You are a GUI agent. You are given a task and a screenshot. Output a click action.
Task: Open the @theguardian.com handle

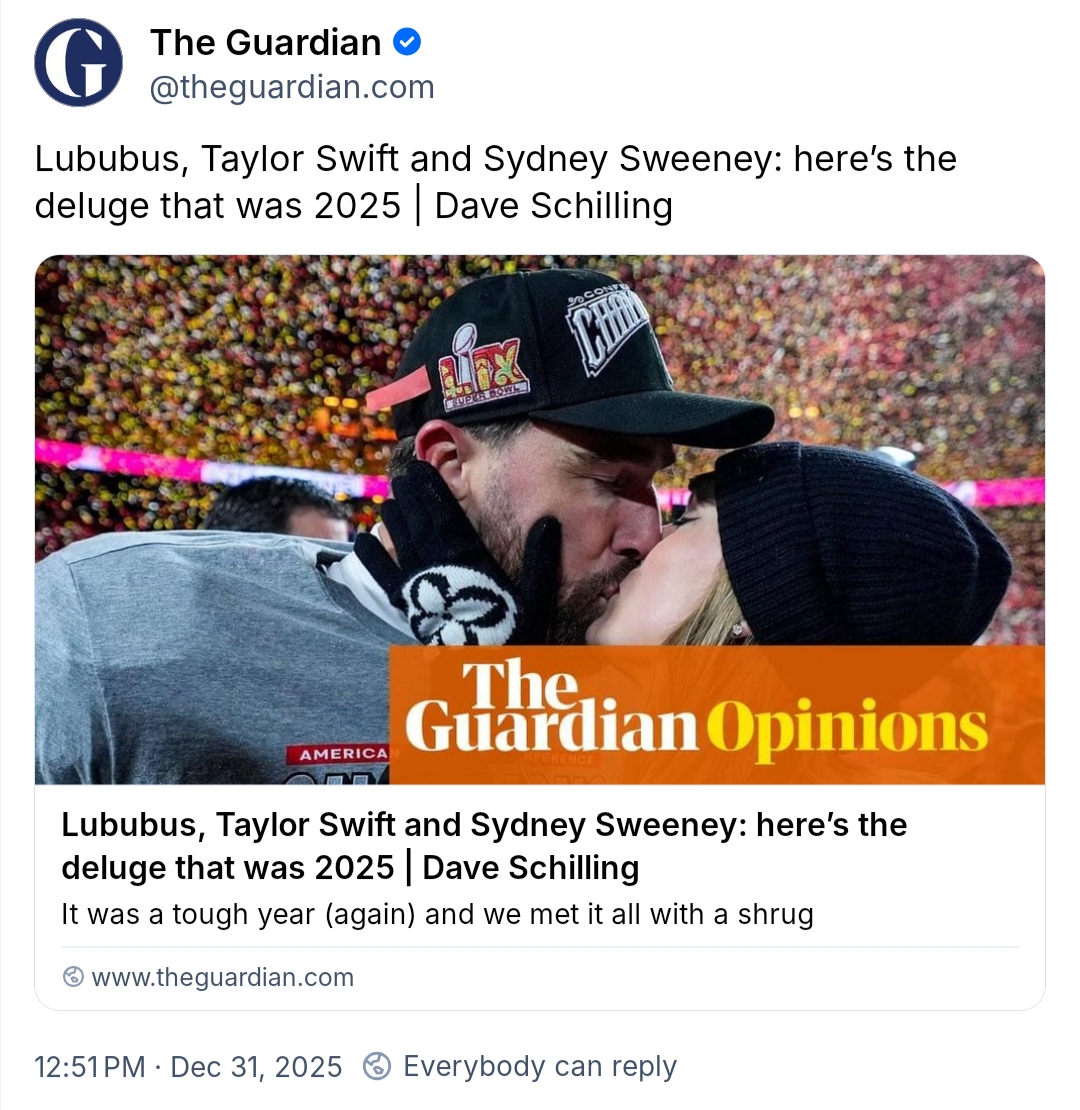[292, 87]
